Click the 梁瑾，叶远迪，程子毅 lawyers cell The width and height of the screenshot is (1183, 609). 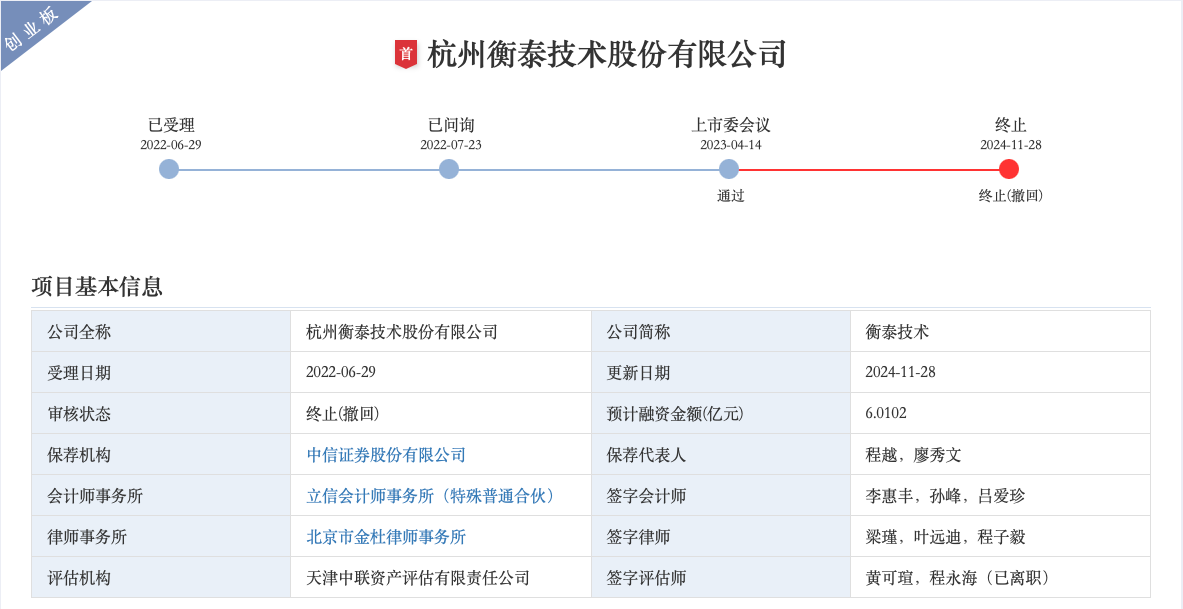tap(1000, 536)
